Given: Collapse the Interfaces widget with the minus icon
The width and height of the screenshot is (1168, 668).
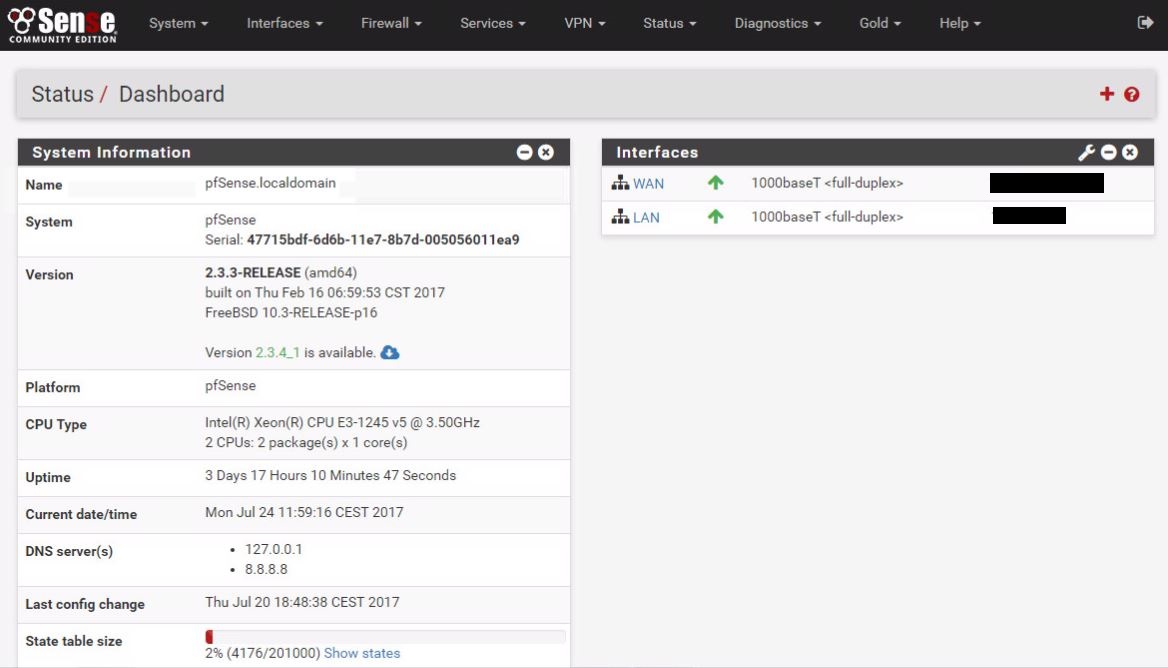Looking at the screenshot, I should click(1108, 152).
